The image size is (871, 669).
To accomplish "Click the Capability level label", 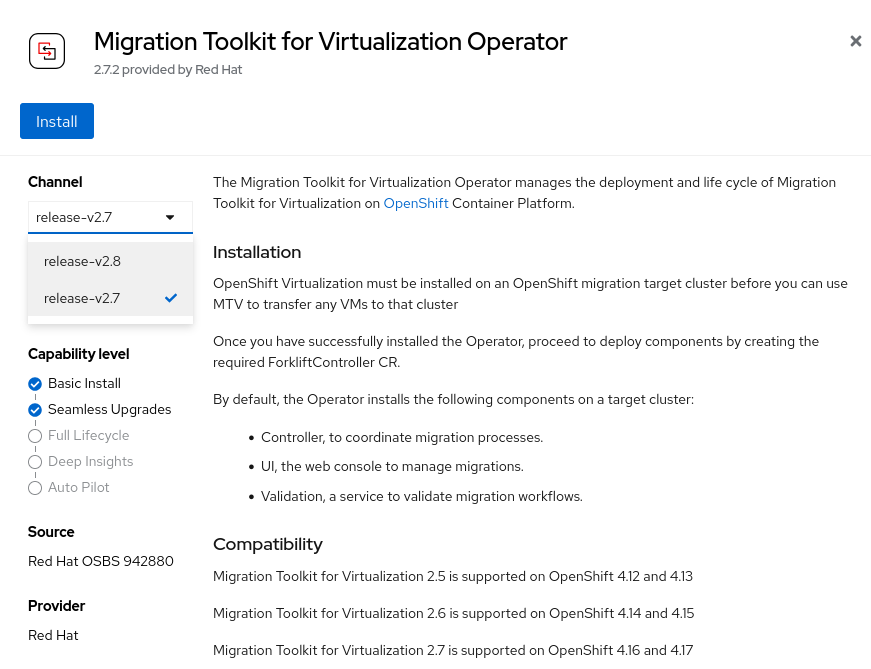I will coord(78,354).
